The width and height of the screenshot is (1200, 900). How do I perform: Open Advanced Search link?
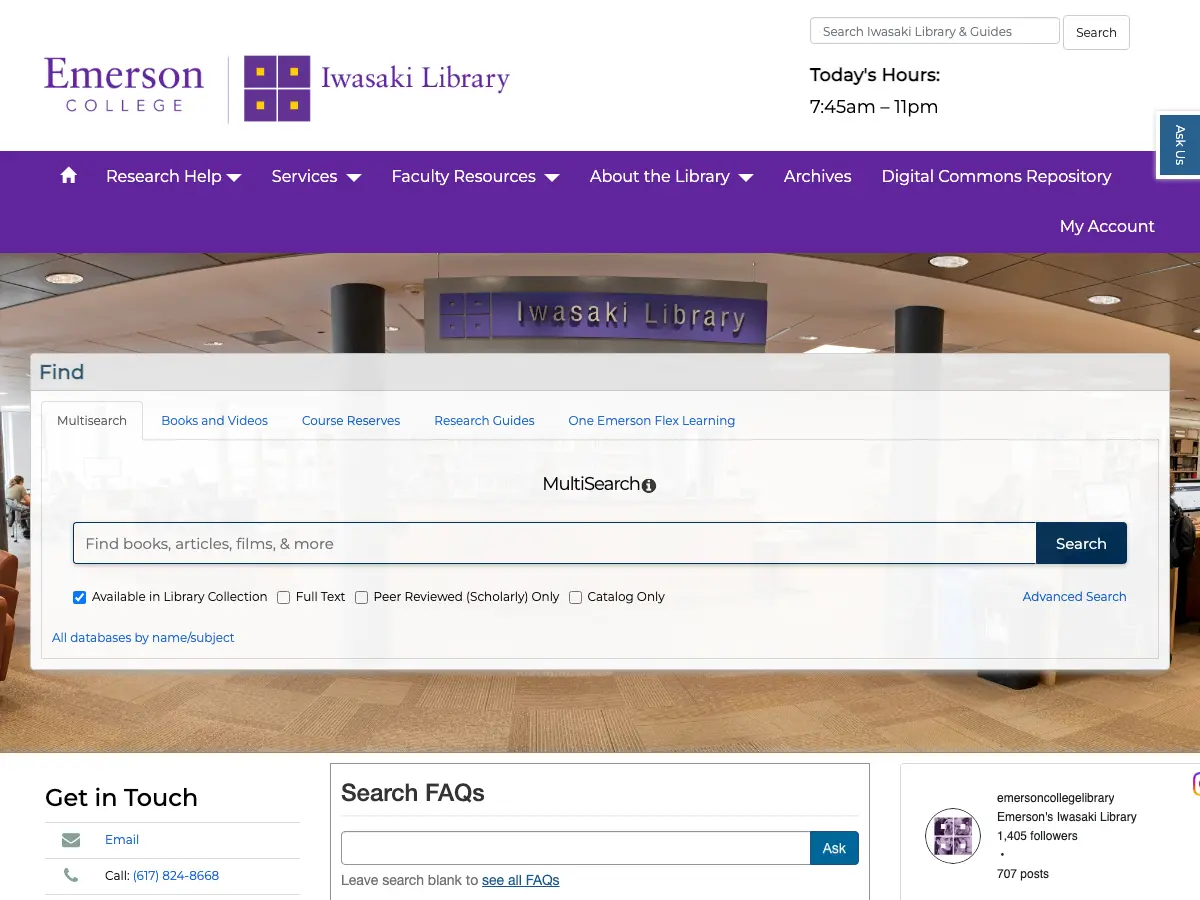1074,597
